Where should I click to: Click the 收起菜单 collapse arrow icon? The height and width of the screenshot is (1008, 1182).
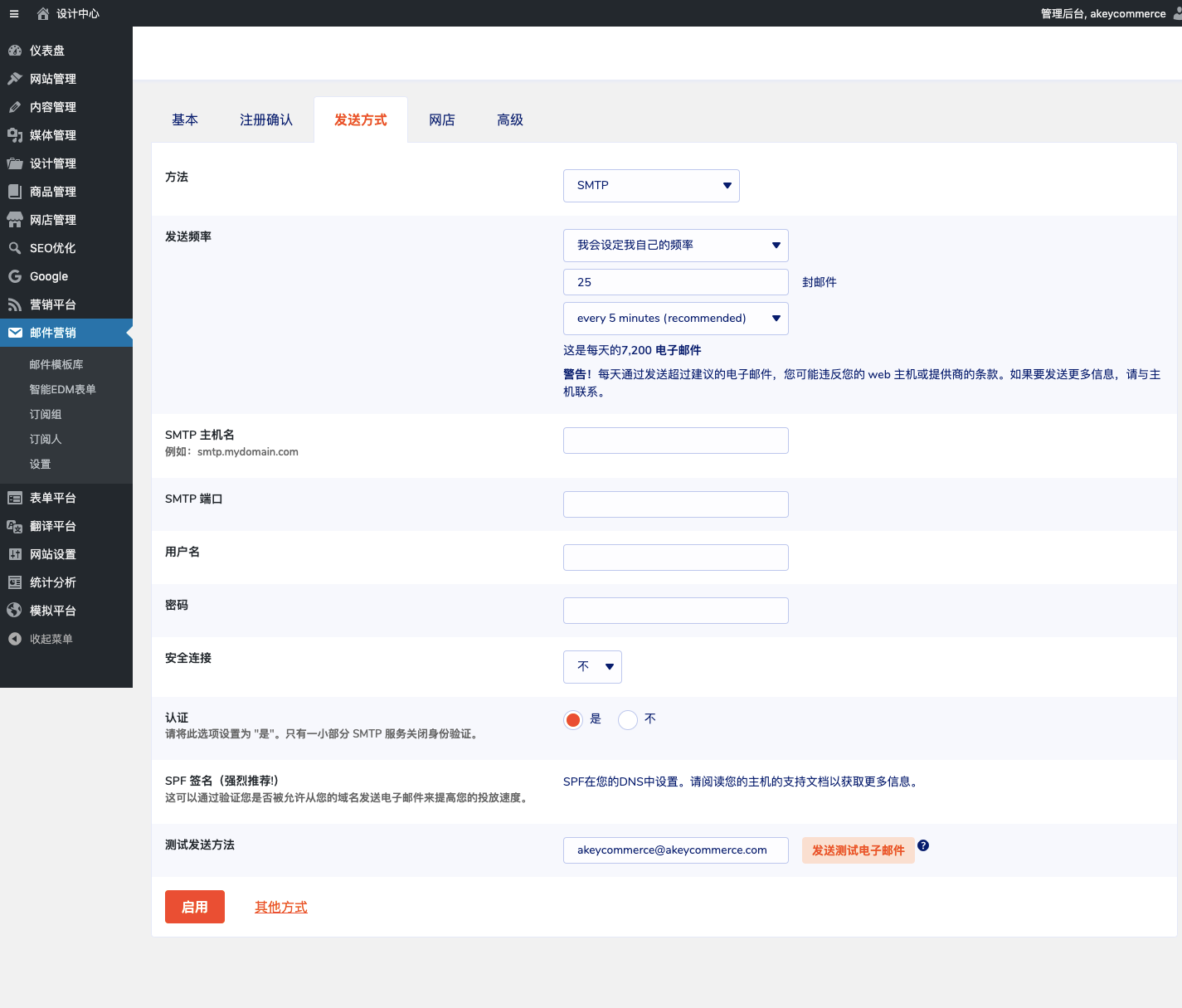15,639
